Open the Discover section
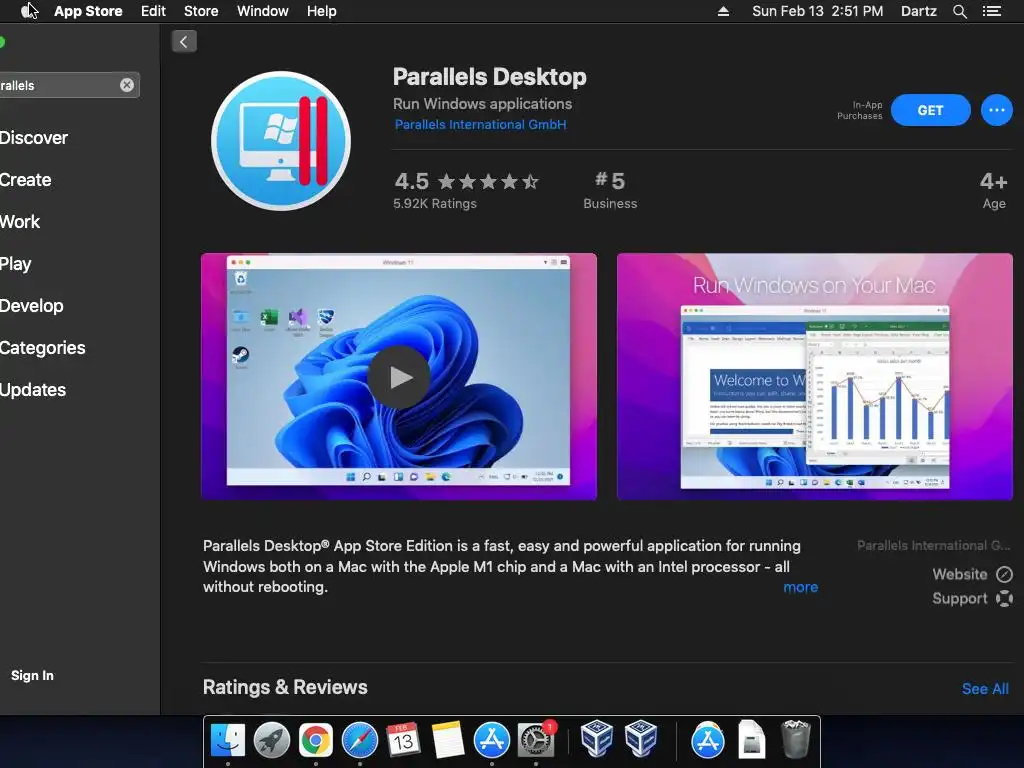1024x768 pixels. pos(34,138)
